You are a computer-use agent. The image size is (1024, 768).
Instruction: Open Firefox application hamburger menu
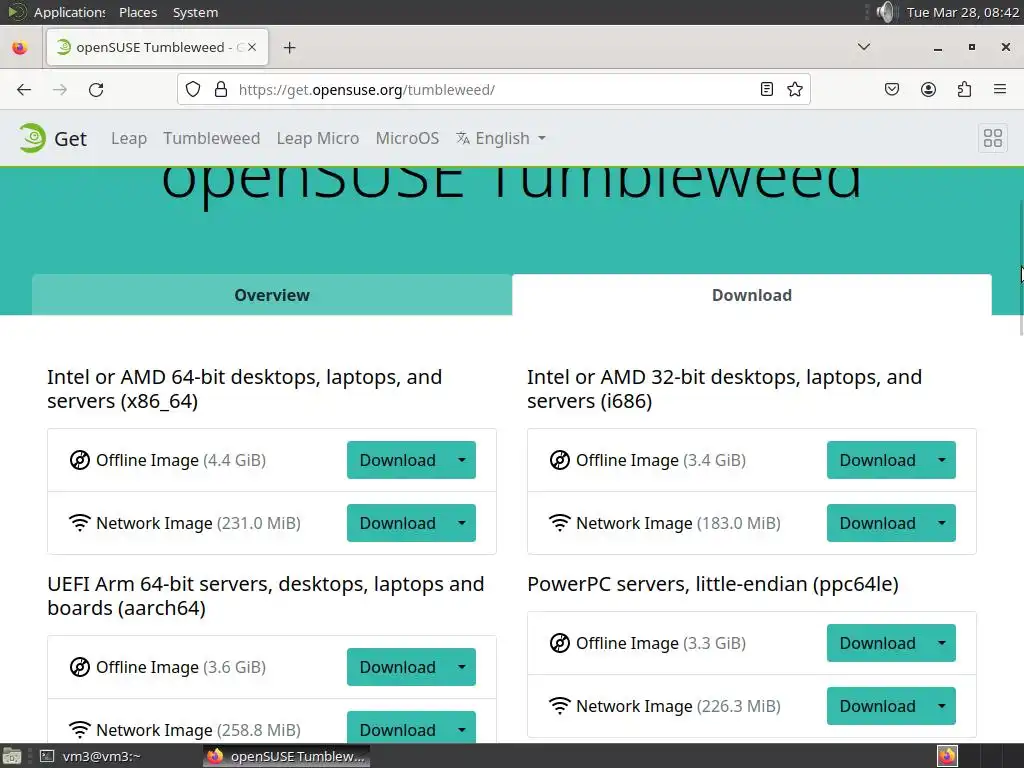(x=1000, y=89)
